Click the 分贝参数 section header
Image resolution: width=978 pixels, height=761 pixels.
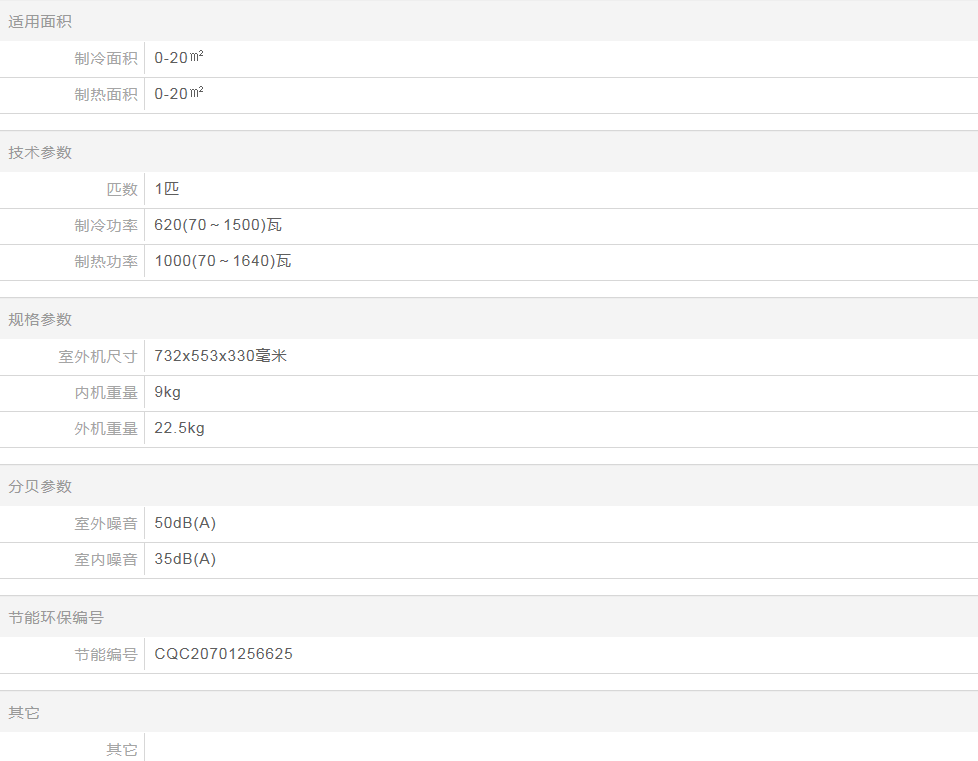[40, 486]
